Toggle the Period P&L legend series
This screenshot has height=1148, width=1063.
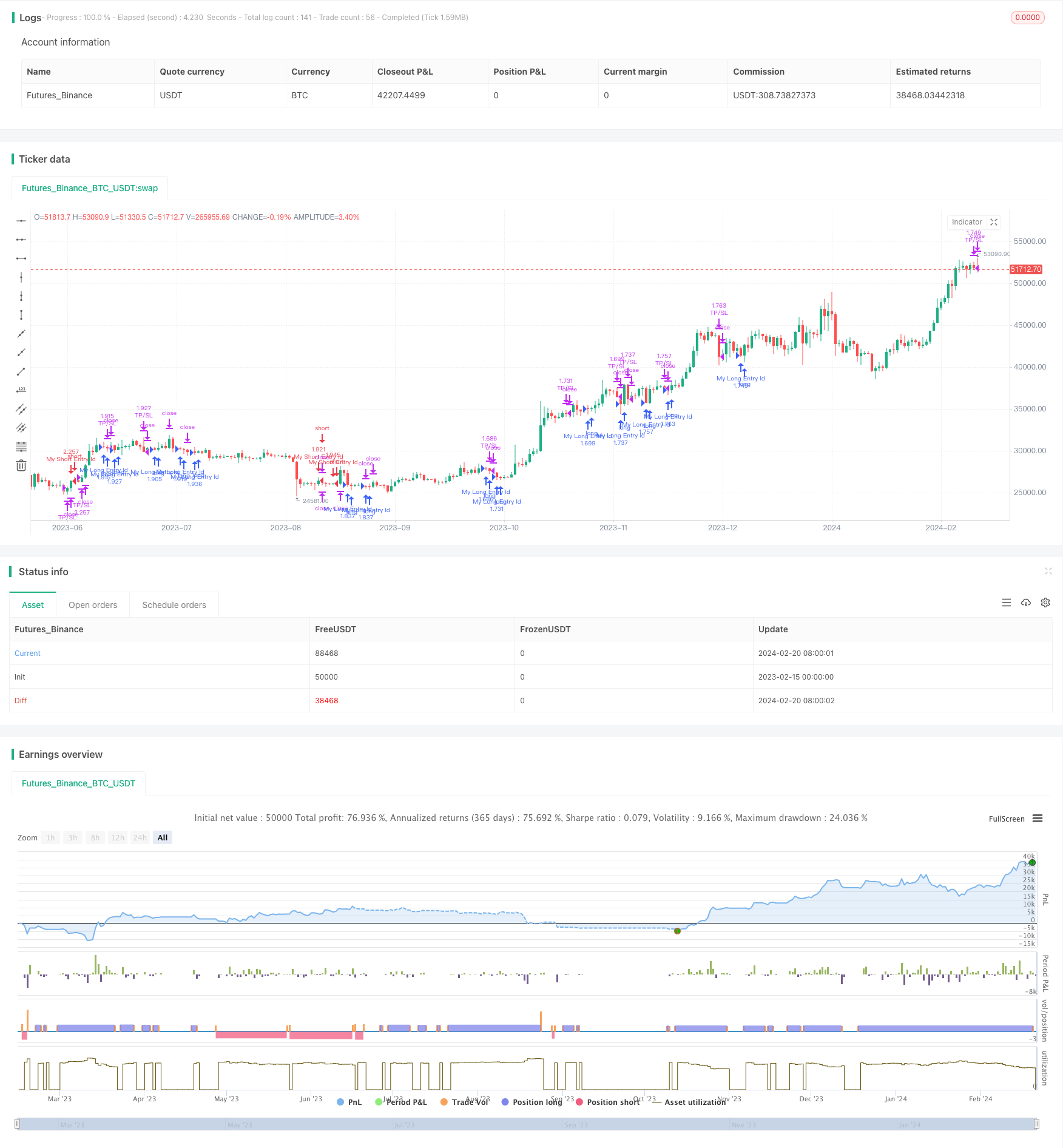pos(401,1102)
